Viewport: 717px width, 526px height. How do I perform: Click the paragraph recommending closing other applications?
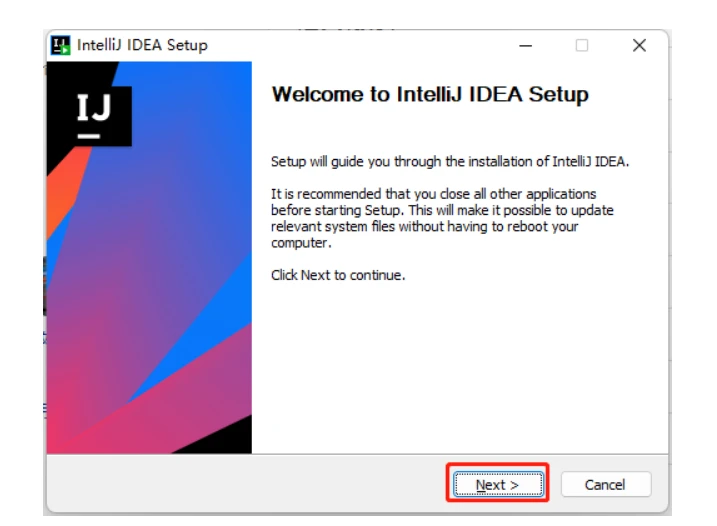click(x=442, y=218)
